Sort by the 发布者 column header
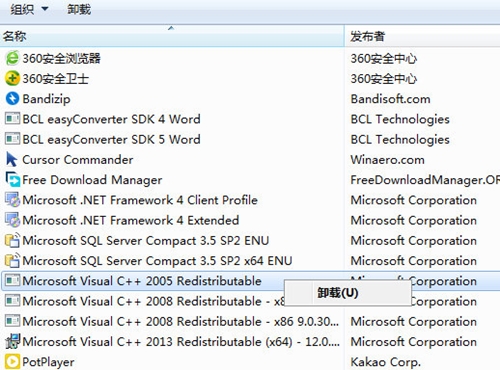The height and width of the screenshot is (370, 500). click(x=422, y=36)
